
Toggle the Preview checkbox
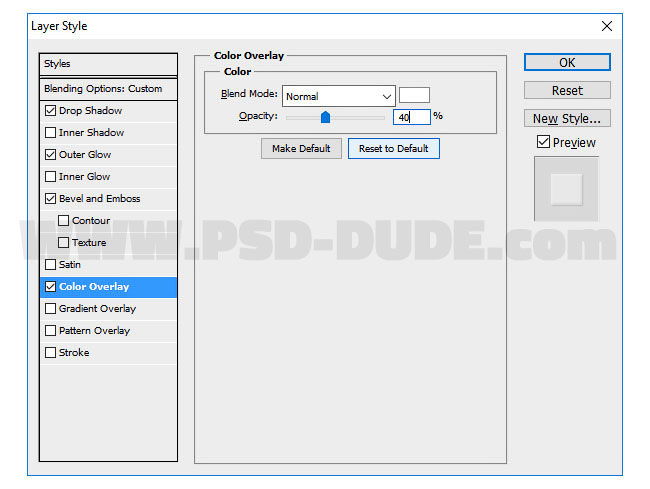(543, 142)
